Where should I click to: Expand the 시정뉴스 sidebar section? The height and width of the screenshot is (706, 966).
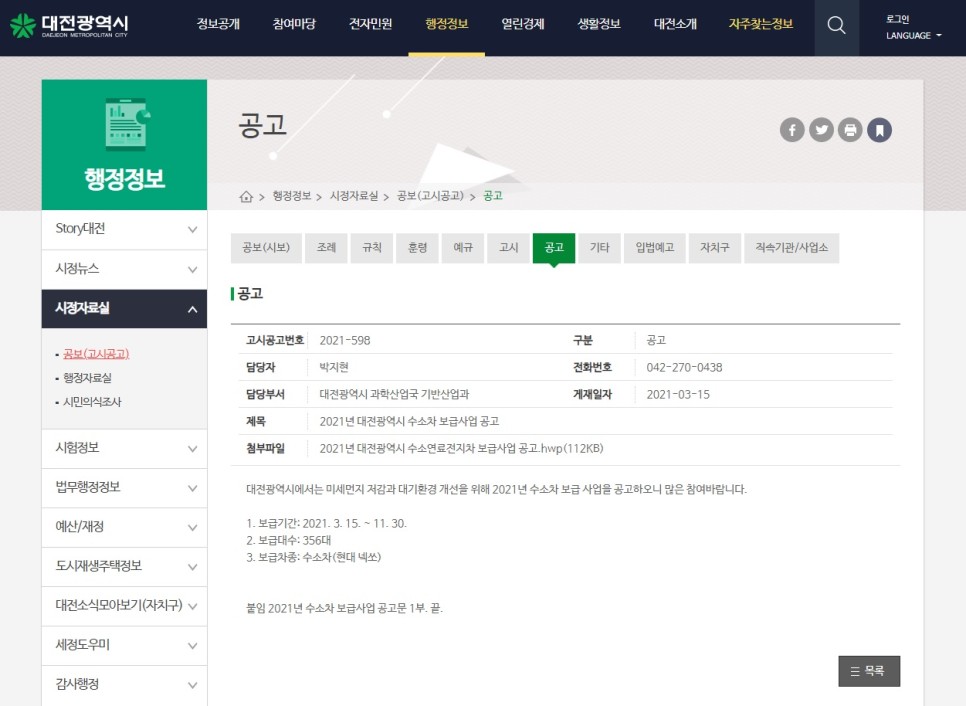click(124, 269)
